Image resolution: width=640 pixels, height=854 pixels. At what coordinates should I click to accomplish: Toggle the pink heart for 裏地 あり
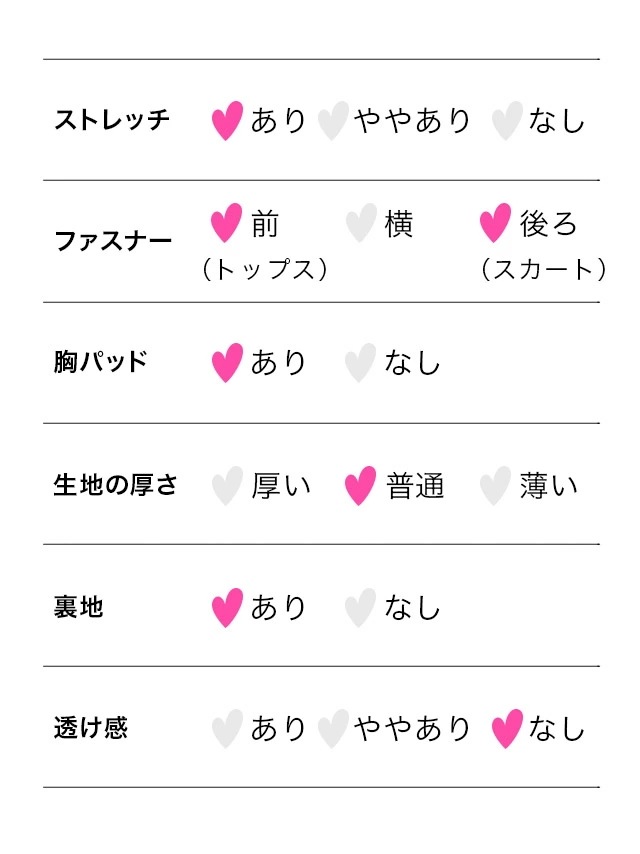pos(227,608)
